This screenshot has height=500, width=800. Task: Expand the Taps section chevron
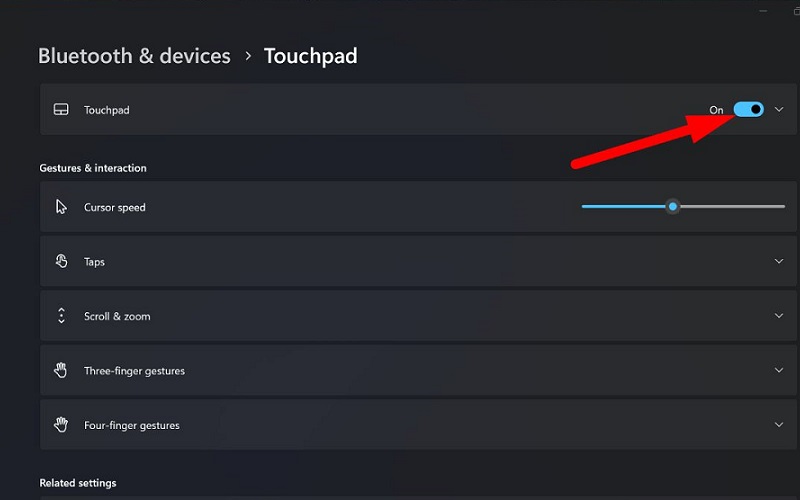[x=779, y=262]
